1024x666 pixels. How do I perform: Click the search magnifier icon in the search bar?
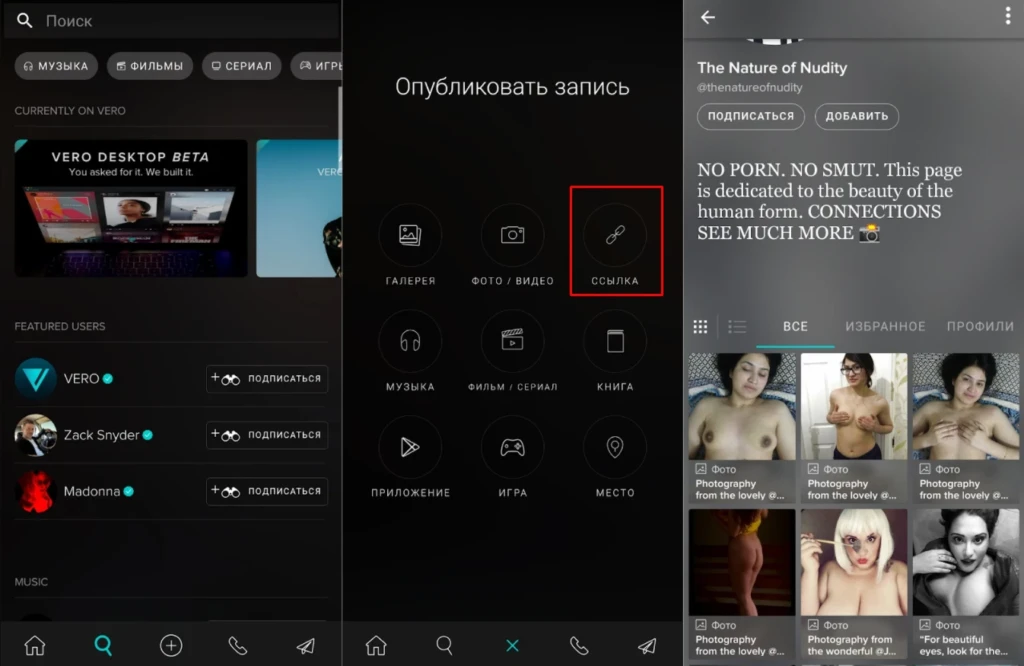tap(24, 20)
